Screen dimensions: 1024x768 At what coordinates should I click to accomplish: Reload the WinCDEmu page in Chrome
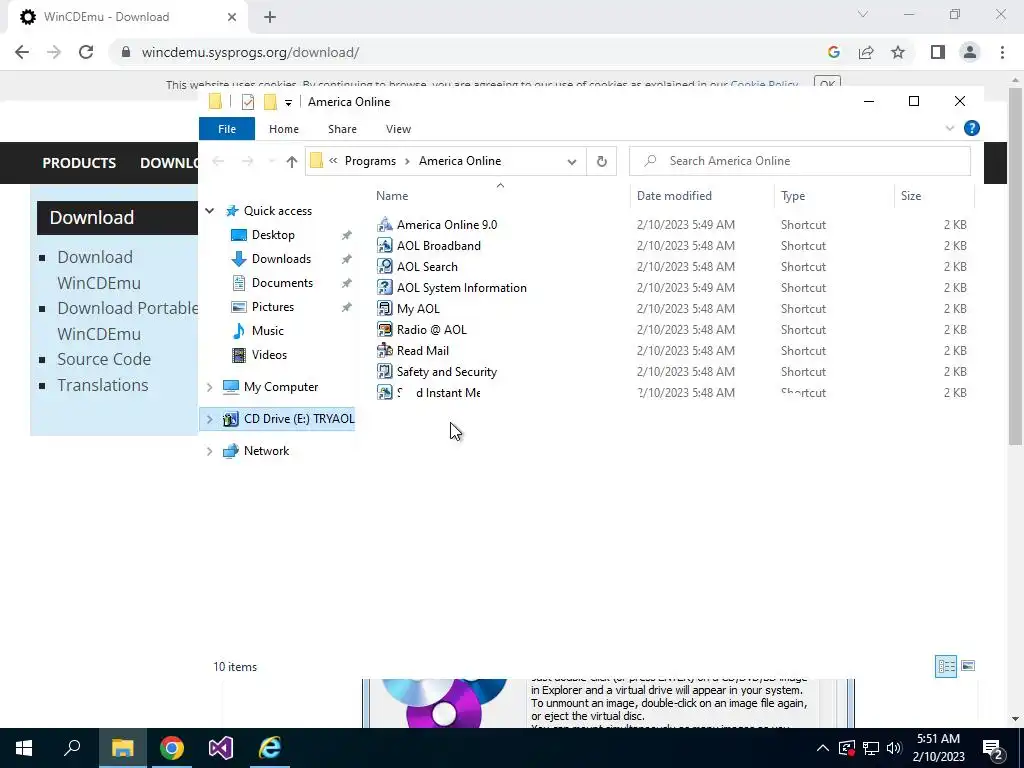click(x=86, y=52)
